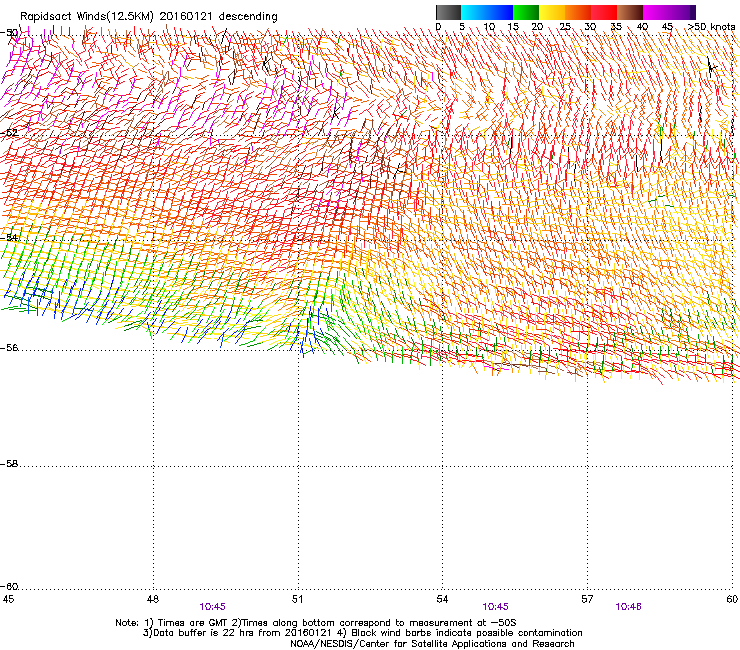
Task: Pick the brown 35-40 knots legend swatch
Action: [630, 12]
